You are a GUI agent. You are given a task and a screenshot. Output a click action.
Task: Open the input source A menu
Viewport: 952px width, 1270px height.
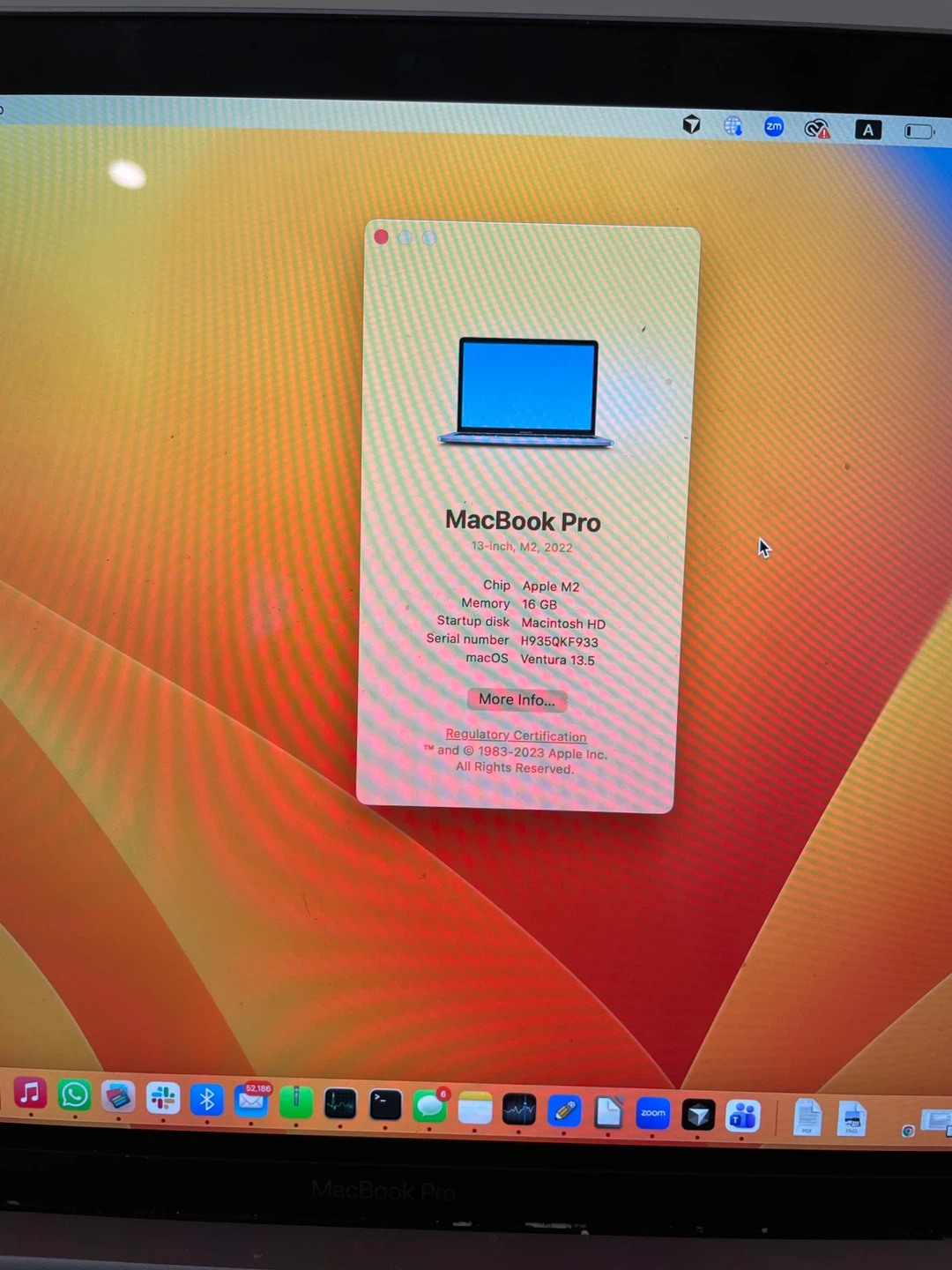868,130
